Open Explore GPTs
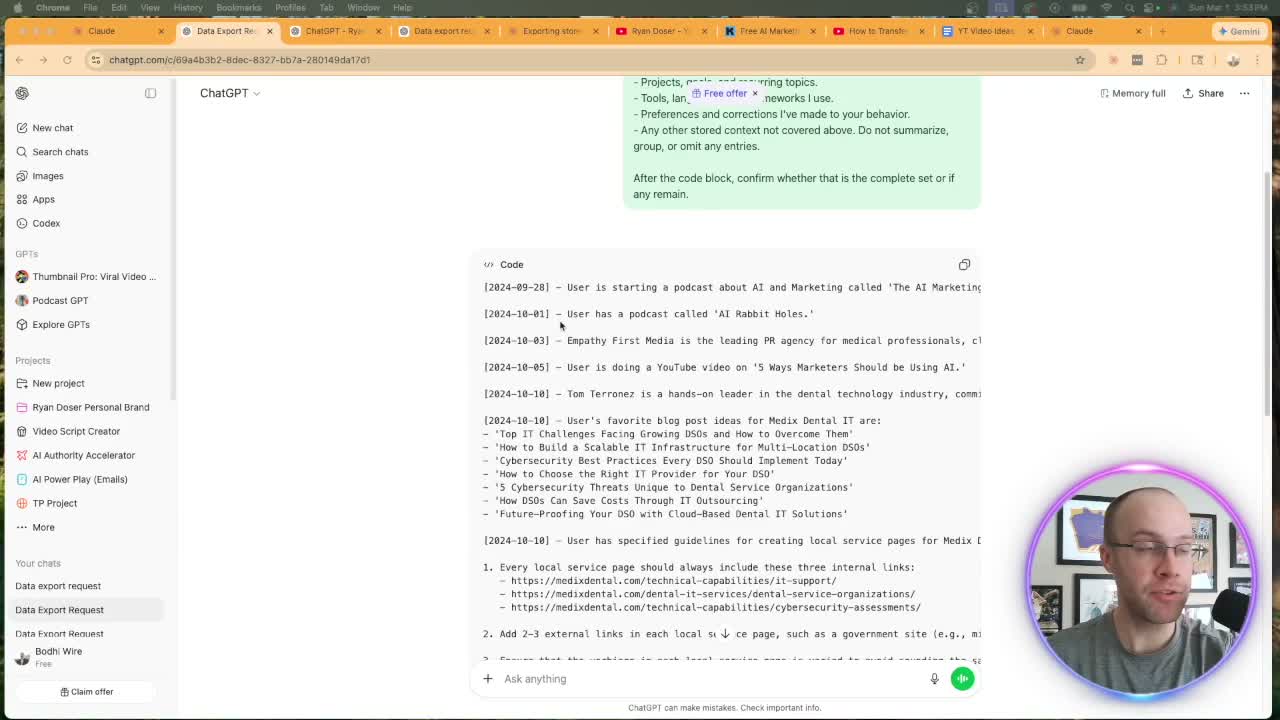Image resolution: width=1280 pixels, height=720 pixels. click(x=61, y=324)
